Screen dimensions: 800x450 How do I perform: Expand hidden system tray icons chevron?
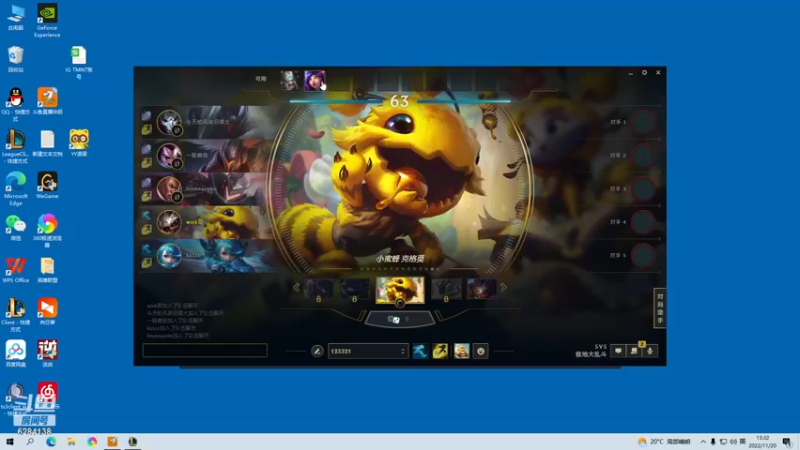[703, 442]
